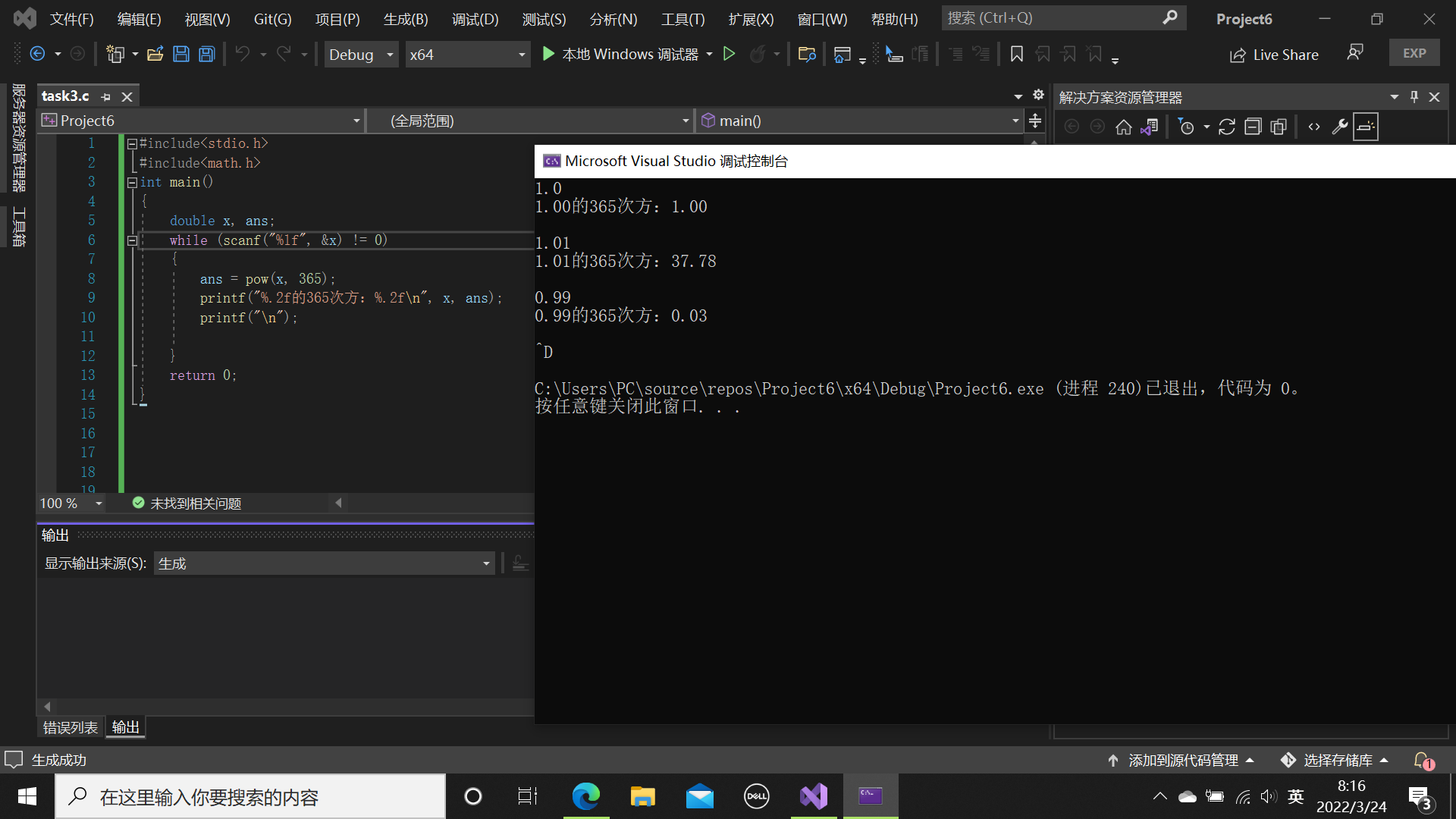Expand the output source combo box
This screenshot has width=1456, height=819.
486,563
